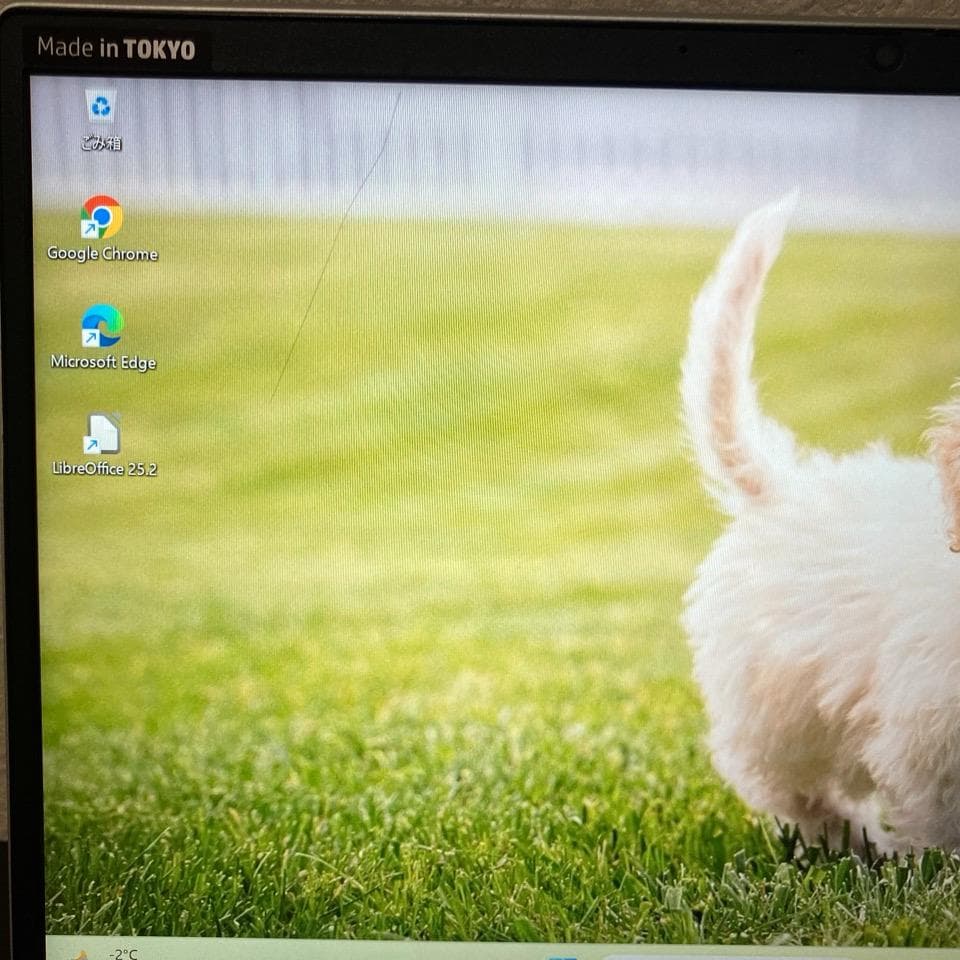Click the shortcut arrow overlay on Chrome icon
960x960 pixels.
click(x=89, y=230)
